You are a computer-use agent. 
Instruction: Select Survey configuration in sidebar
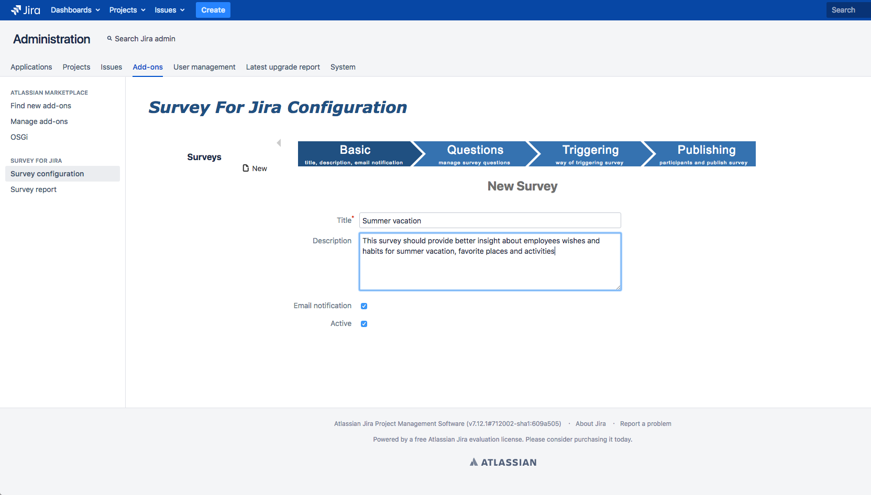pos(62,174)
